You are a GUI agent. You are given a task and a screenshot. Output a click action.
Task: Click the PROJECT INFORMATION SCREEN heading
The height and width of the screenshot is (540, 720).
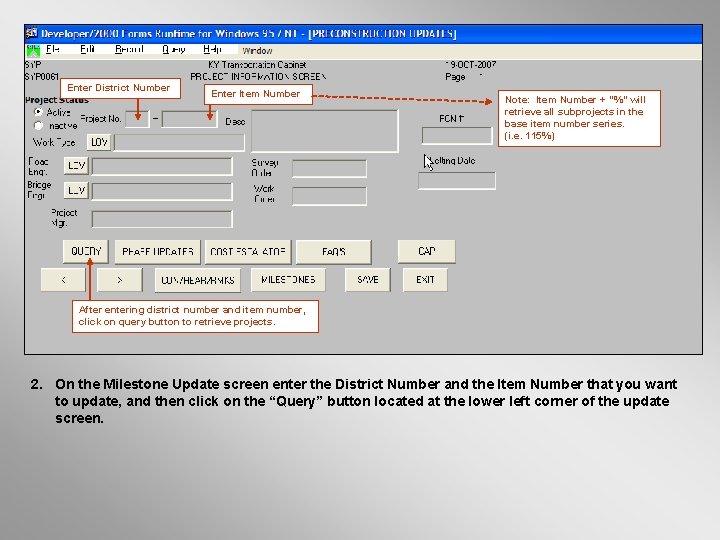click(258, 76)
